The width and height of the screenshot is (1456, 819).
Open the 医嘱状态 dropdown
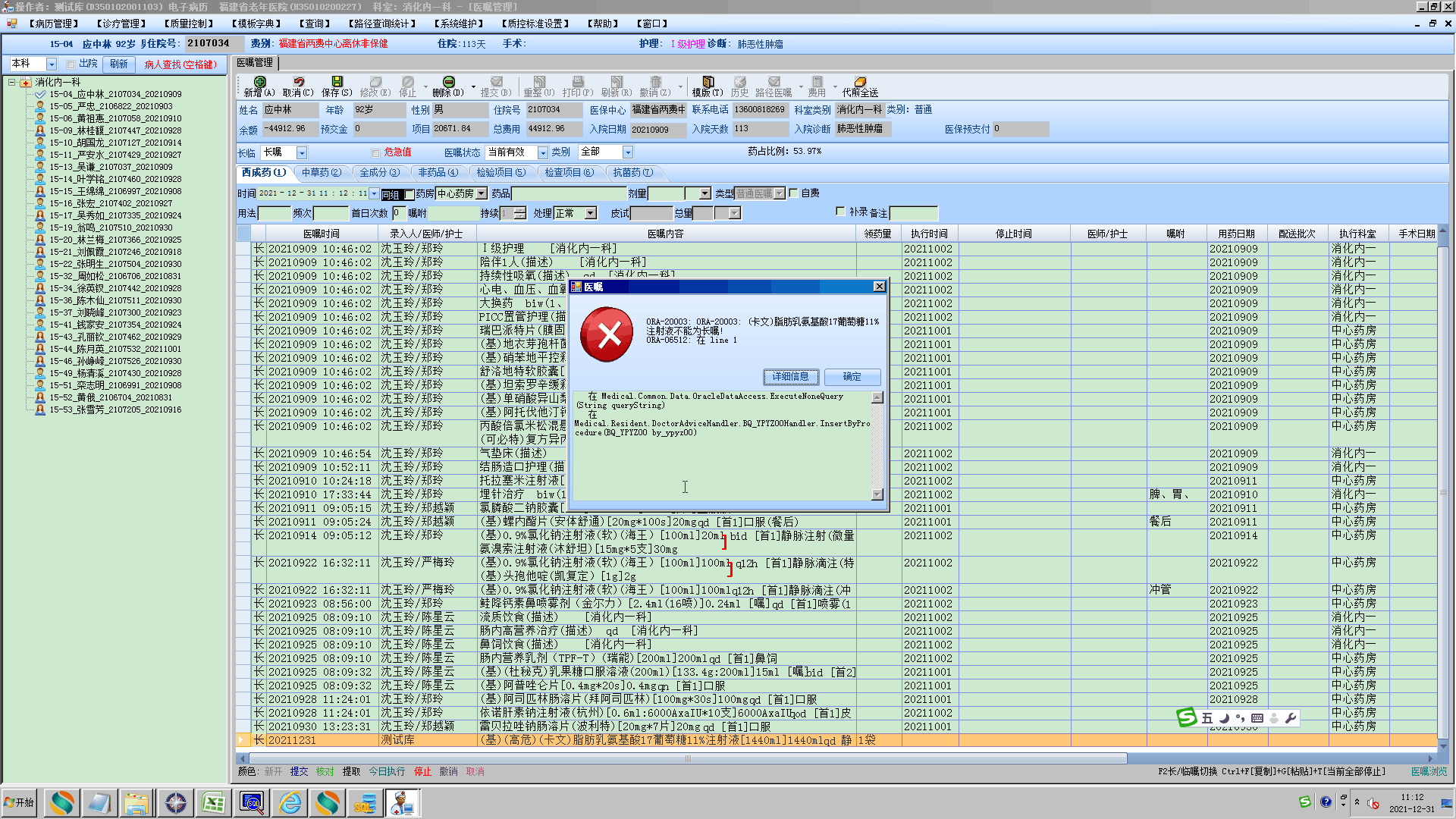542,152
